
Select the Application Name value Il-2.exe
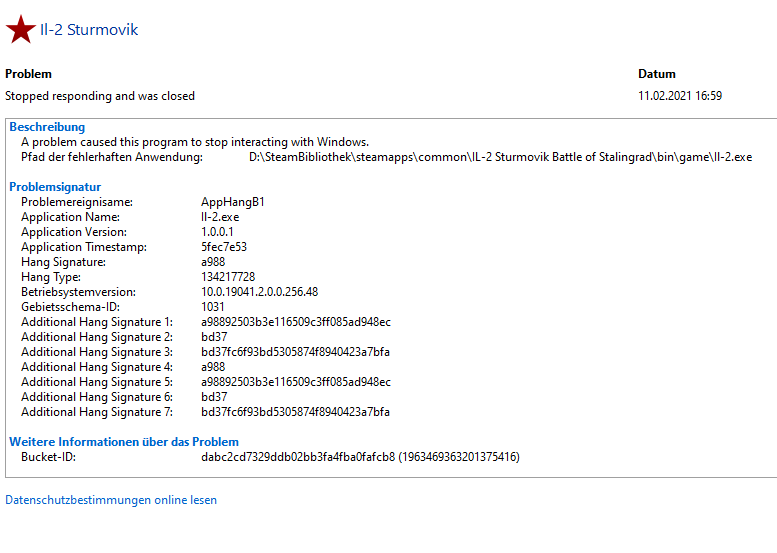coord(220,217)
